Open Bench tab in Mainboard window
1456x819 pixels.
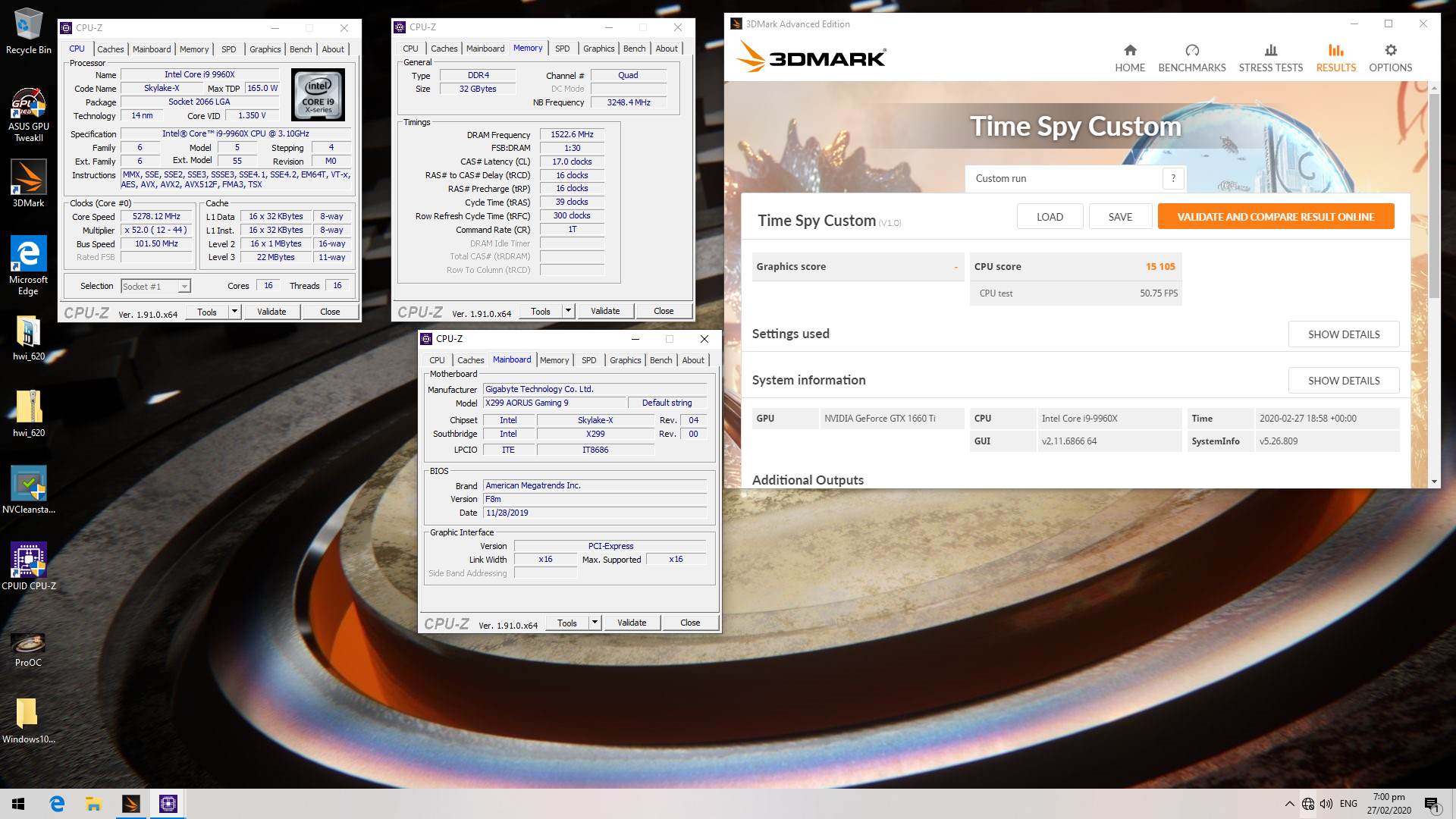click(x=661, y=360)
